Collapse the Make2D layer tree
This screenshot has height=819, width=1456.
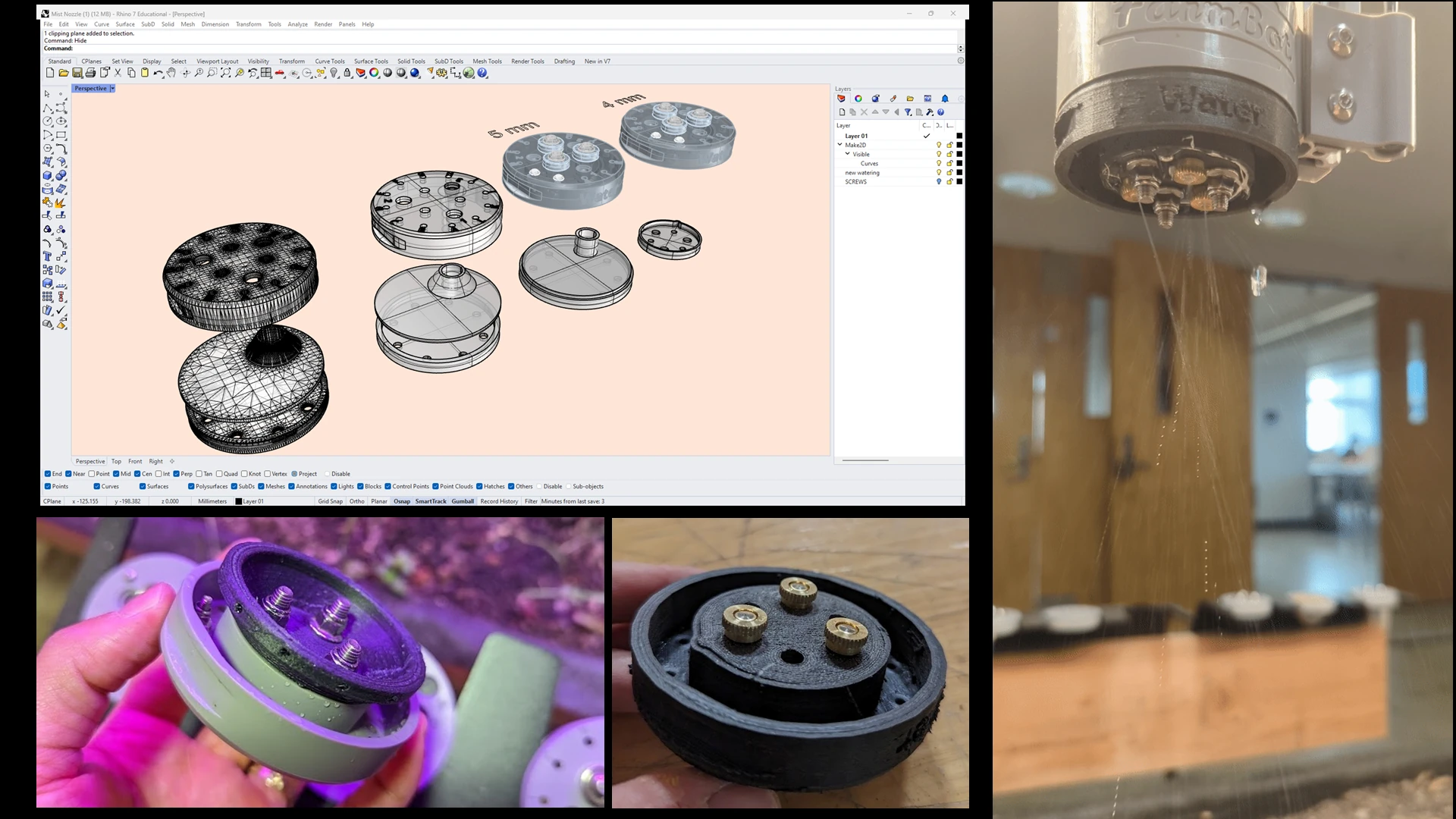tap(839, 144)
